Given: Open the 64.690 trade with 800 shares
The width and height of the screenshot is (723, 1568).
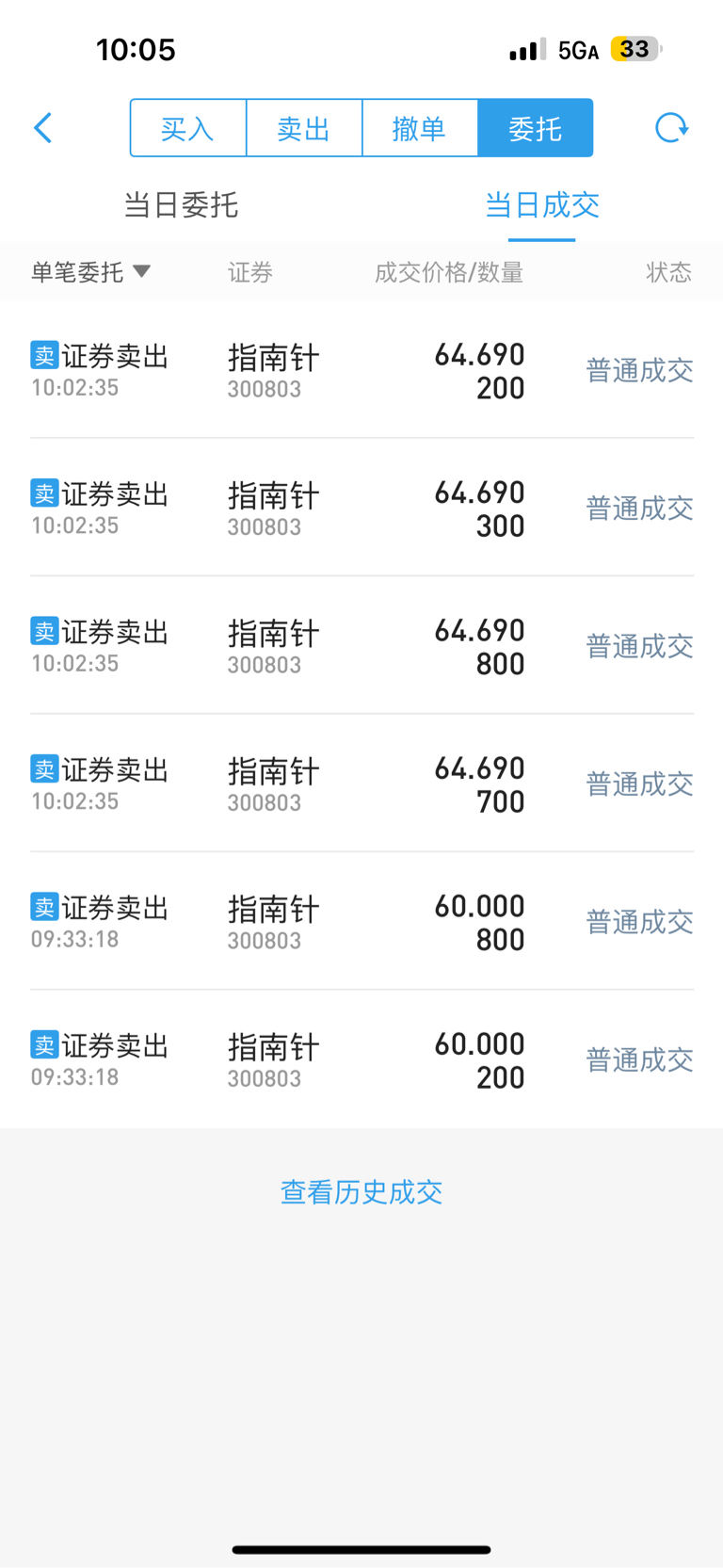Looking at the screenshot, I should 361,645.
